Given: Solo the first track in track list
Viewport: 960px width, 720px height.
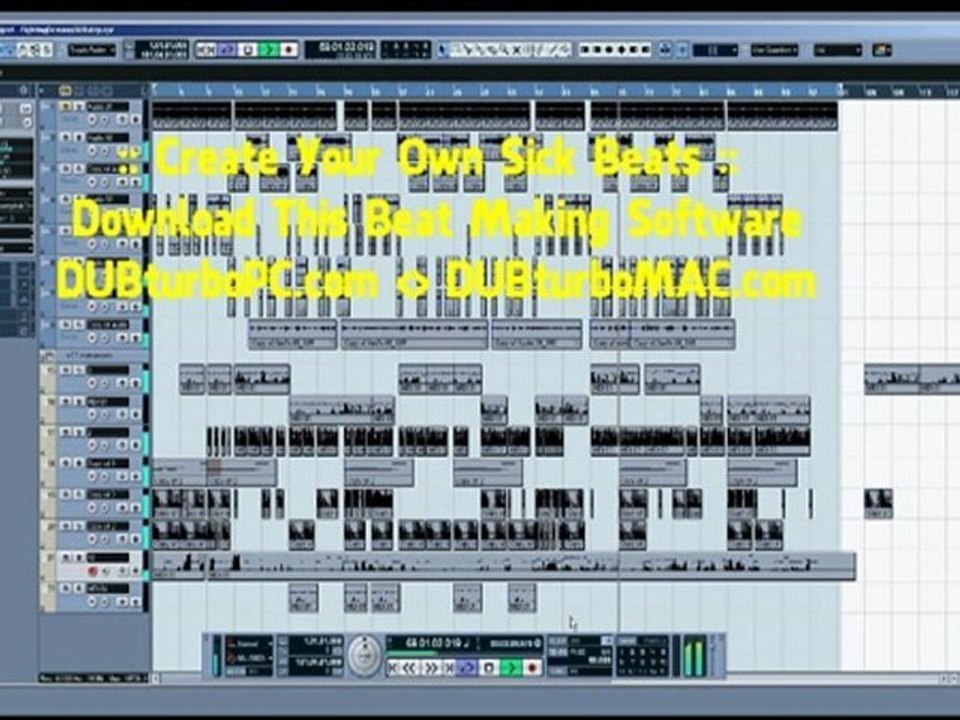Looking at the screenshot, I should pos(78,107).
